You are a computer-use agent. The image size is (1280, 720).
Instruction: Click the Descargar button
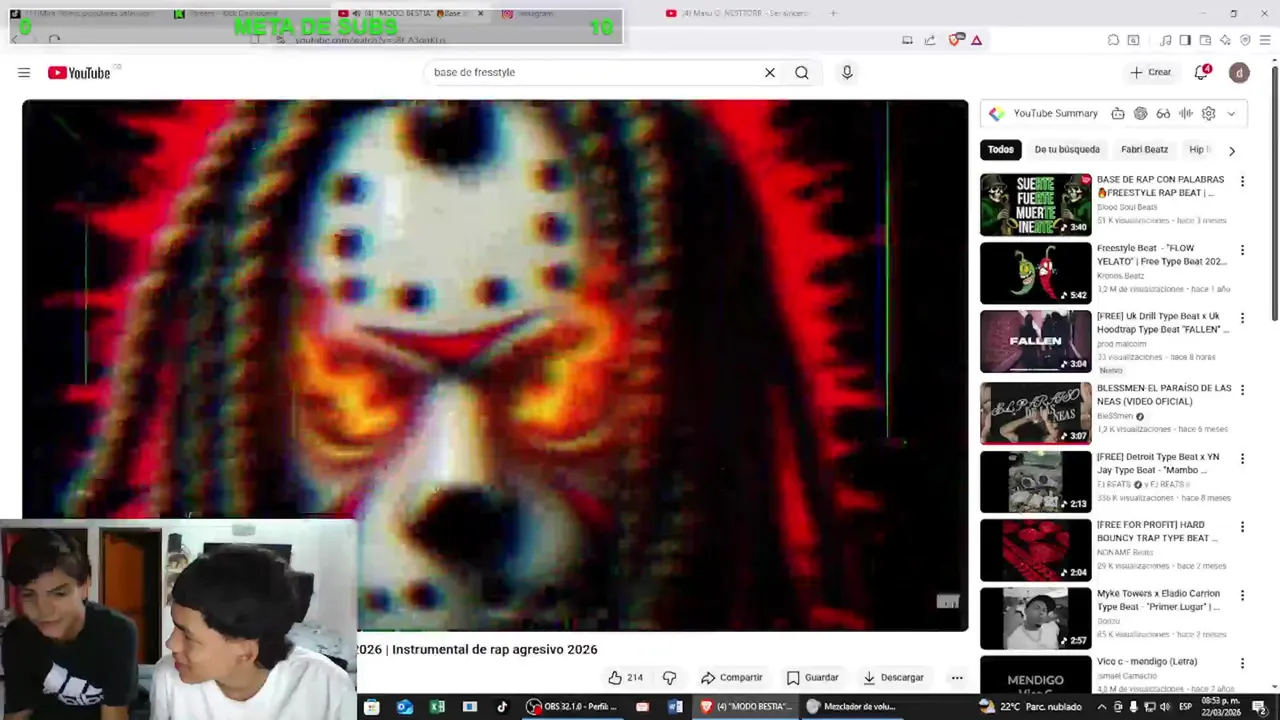[x=894, y=677]
